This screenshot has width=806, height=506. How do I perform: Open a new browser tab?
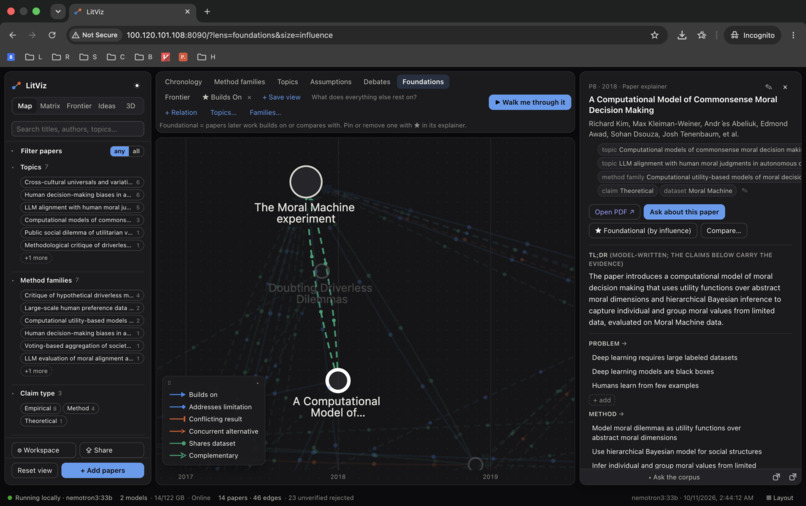[x=207, y=11]
